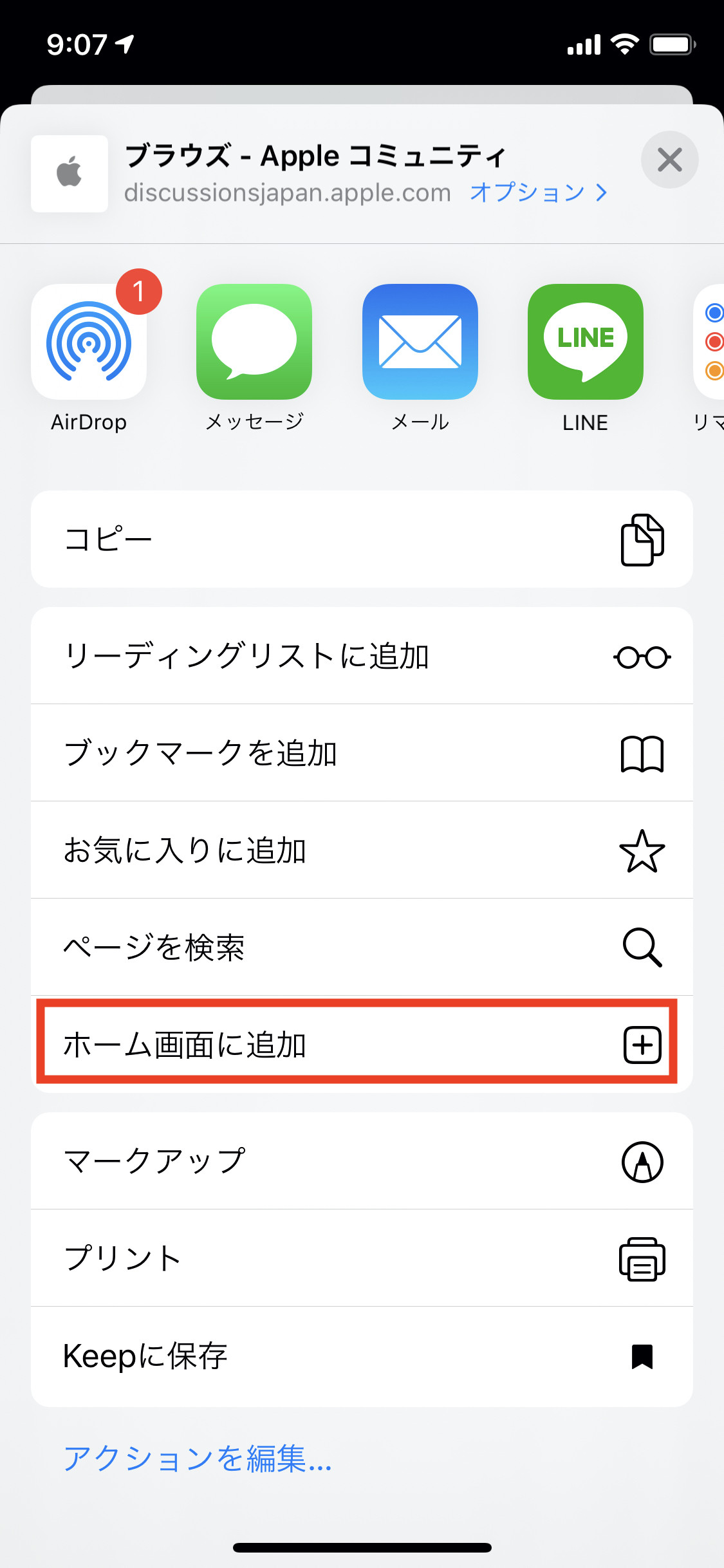This screenshot has width=724, height=1568.
Task: Tap the bookmark open-book icon
Action: point(642,754)
